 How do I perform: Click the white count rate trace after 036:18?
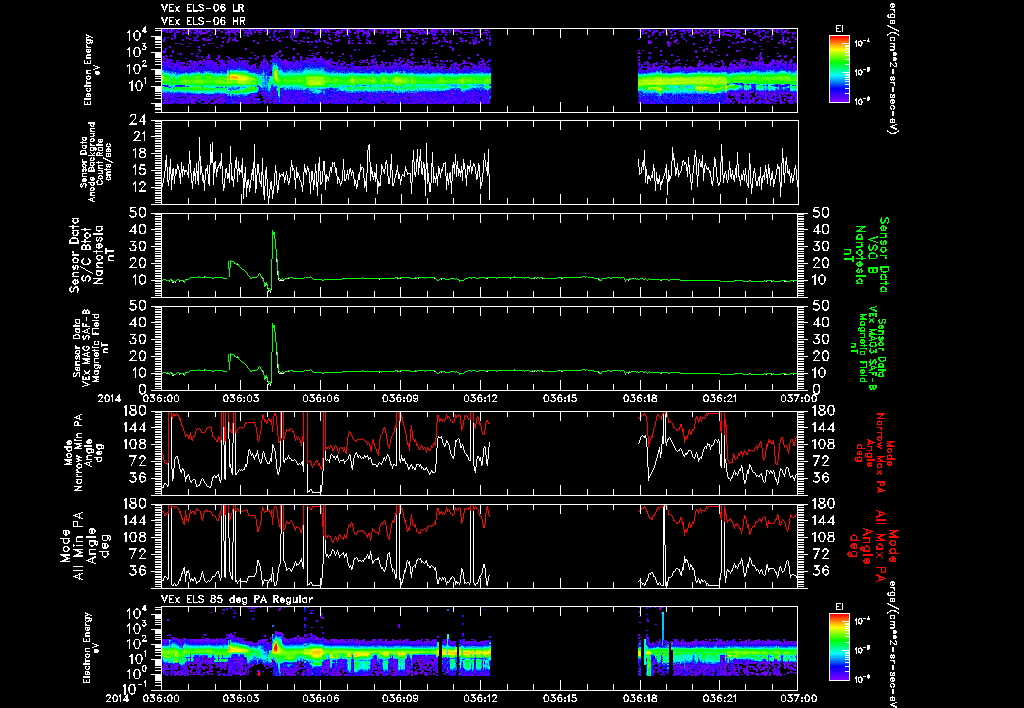coord(718,170)
